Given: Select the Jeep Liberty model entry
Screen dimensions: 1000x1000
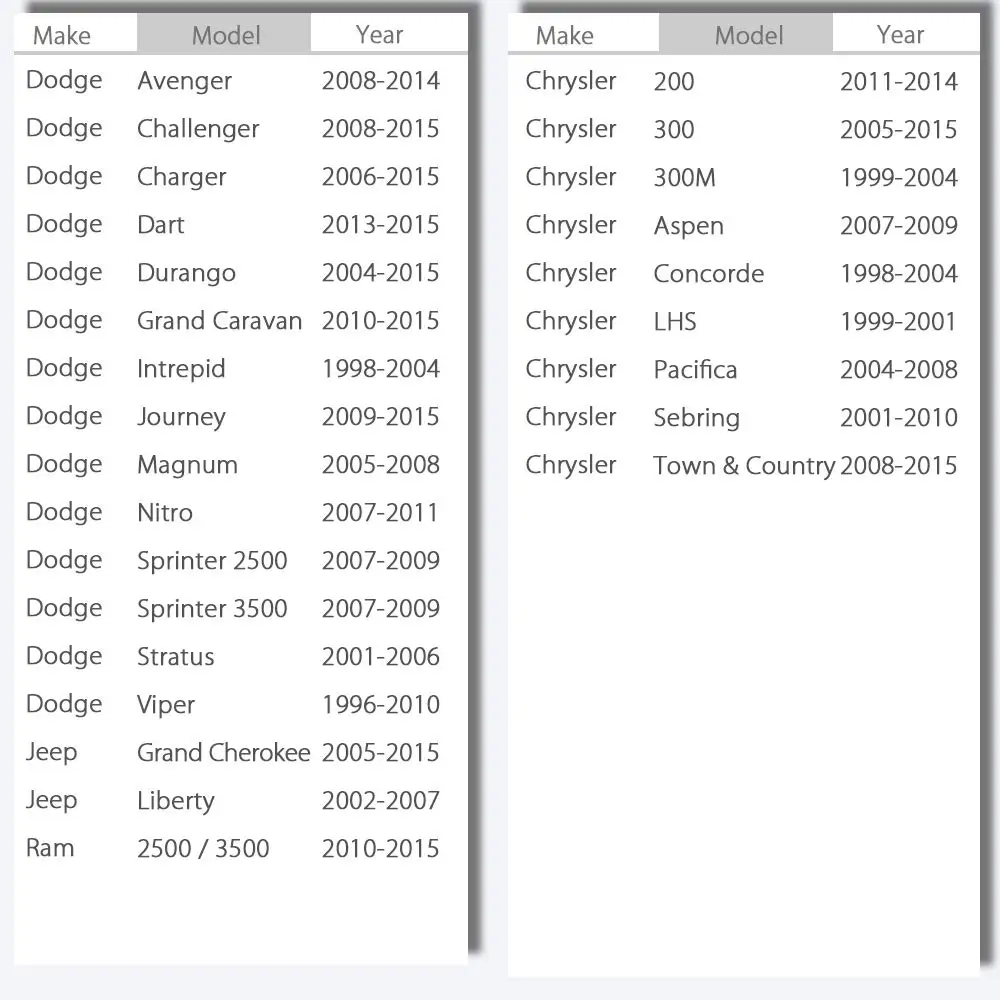Looking at the screenshot, I should click(x=175, y=801).
